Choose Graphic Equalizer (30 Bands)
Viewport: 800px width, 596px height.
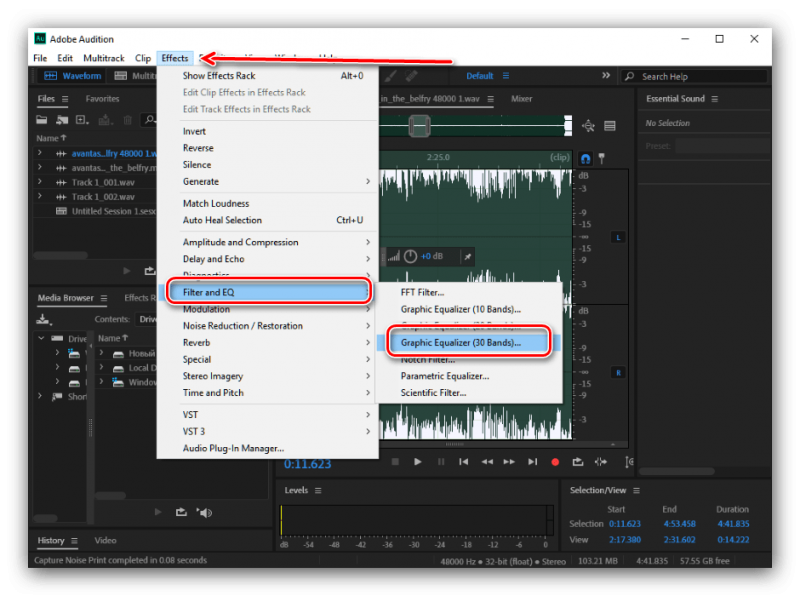coord(468,343)
